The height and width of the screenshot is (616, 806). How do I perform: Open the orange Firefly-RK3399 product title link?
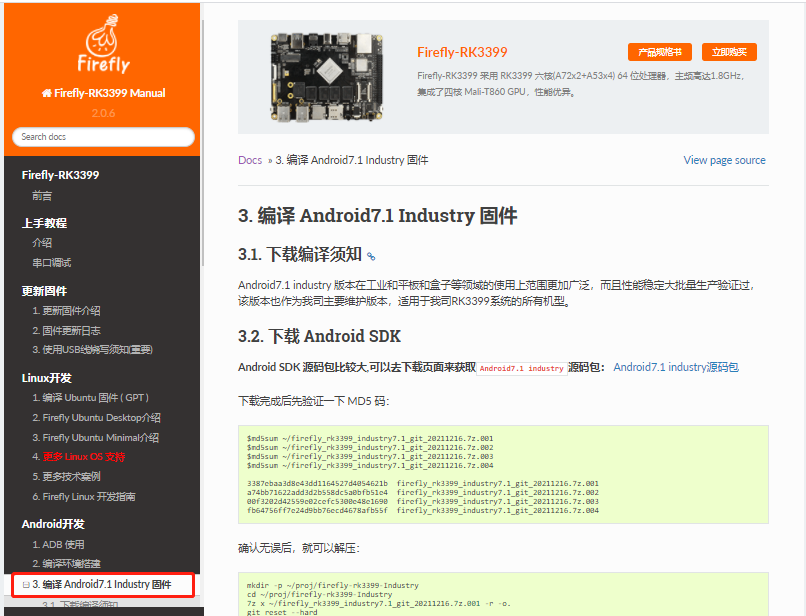click(x=462, y=52)
